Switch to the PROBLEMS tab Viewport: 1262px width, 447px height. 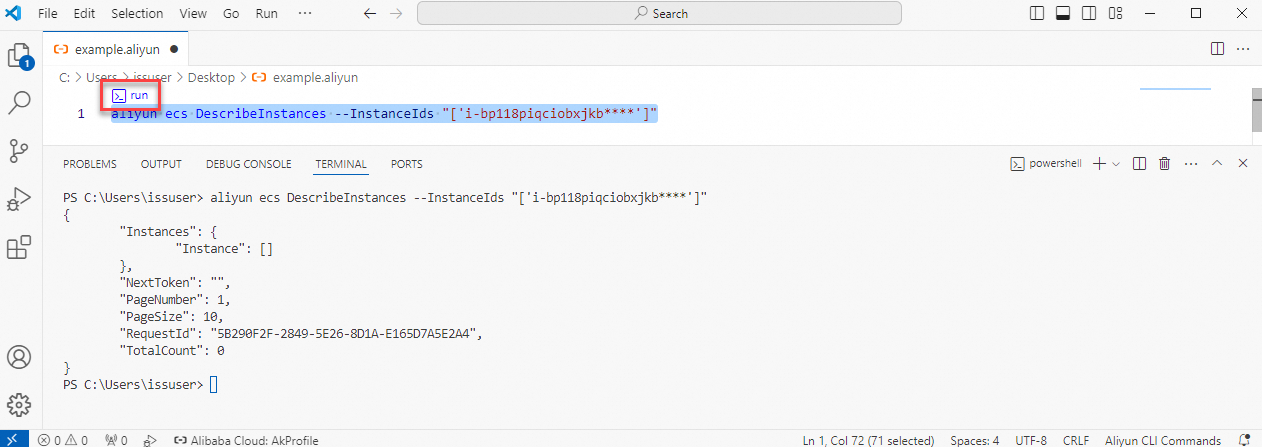[90, 164]
